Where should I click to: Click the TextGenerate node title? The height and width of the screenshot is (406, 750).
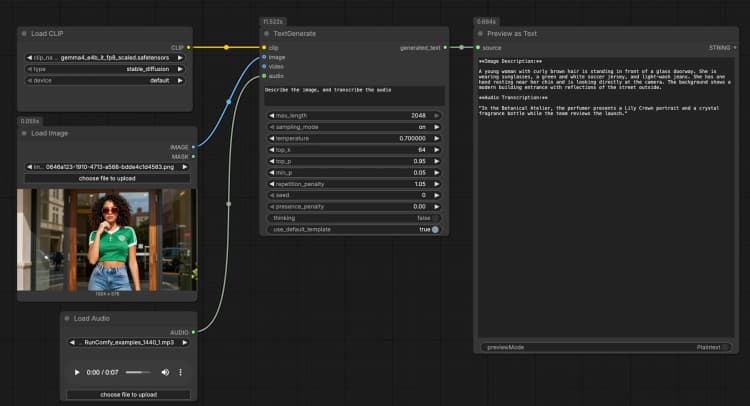(295, 34)
